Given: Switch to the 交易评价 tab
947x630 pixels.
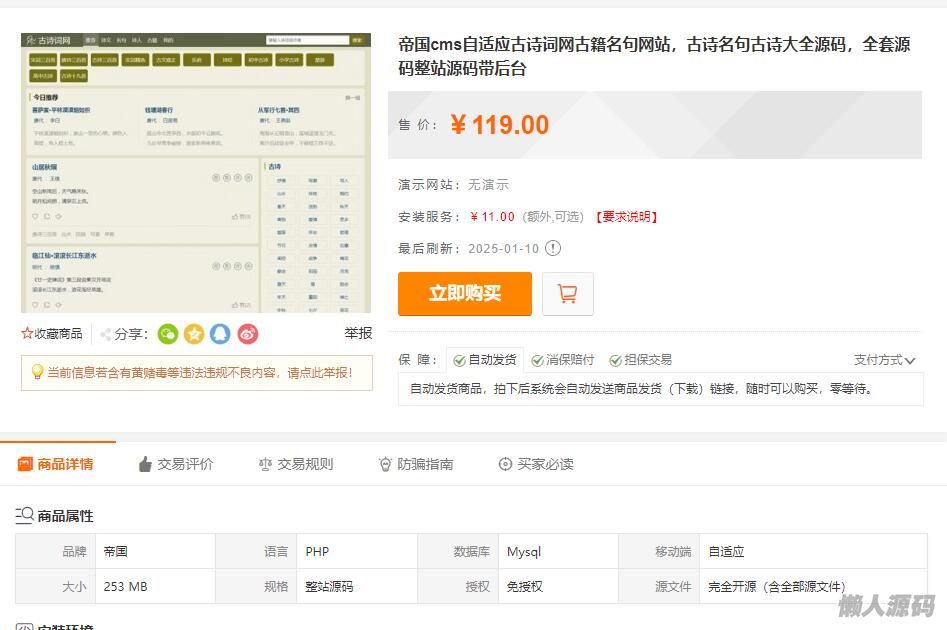Looking at the screenshot, I should 176,464.
